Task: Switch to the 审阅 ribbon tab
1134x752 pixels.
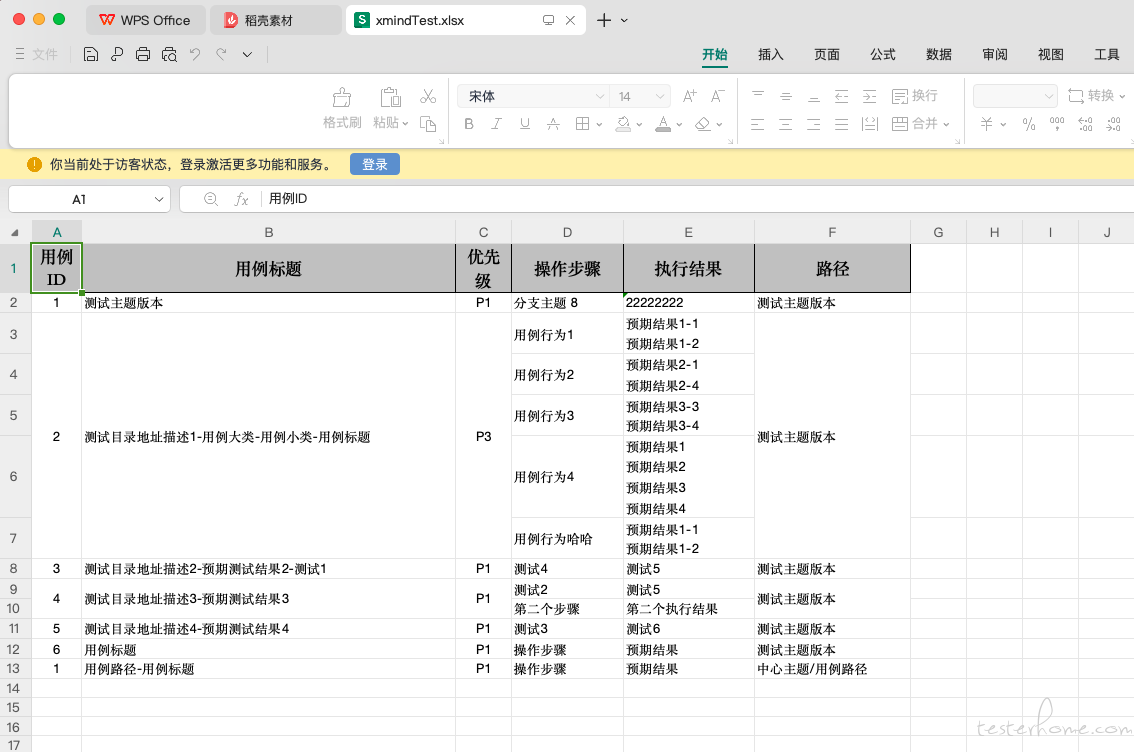Action: coord(994,54)
